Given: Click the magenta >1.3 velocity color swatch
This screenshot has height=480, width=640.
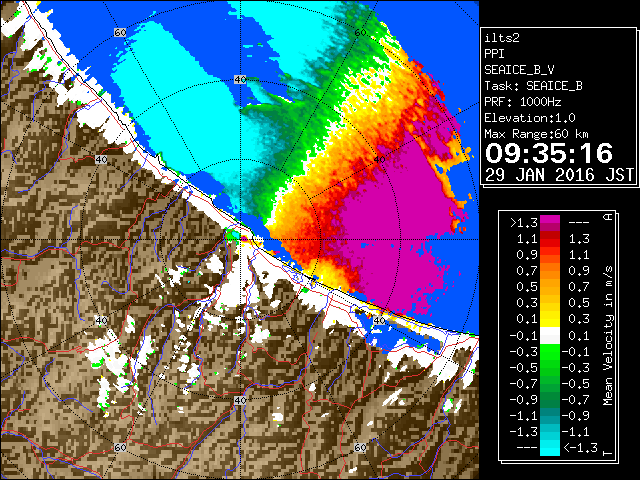Looking at the screenshot, I should coord(550,220).
